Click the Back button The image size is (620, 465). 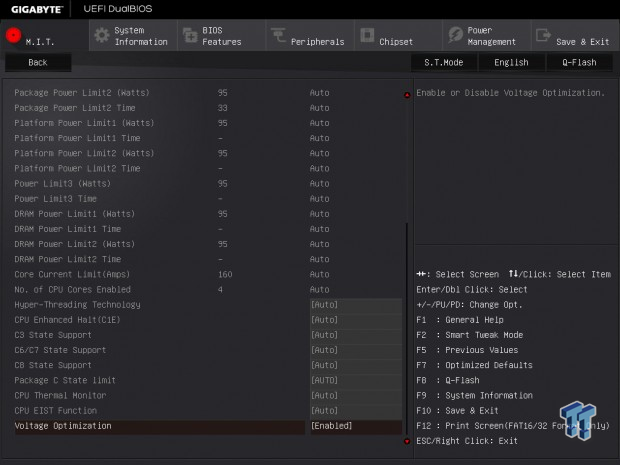click(38, 62)
